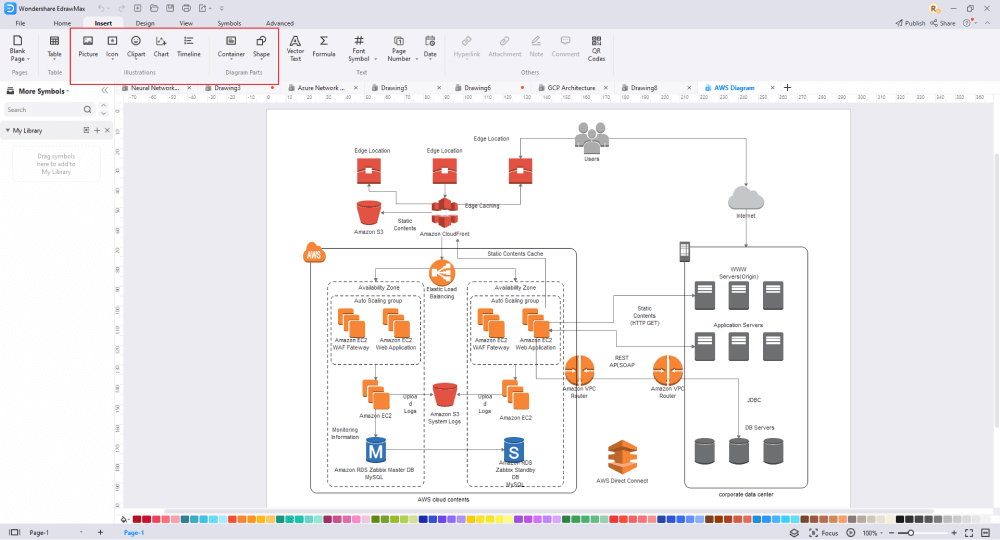Insert a Timeline
Image resolution: width=1000 pixels, height=540 pixels.
[x=189, y=47]
